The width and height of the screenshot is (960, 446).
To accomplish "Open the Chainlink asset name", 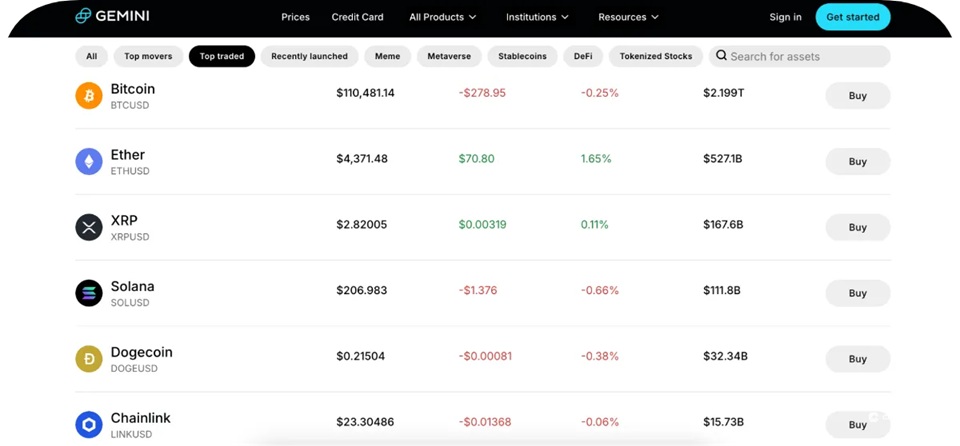I will pos(141,418).
